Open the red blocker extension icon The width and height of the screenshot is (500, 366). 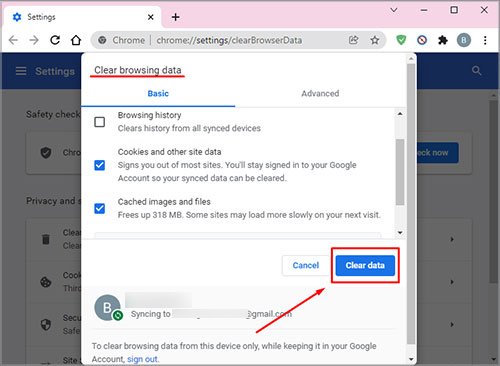tap(422, 40)
